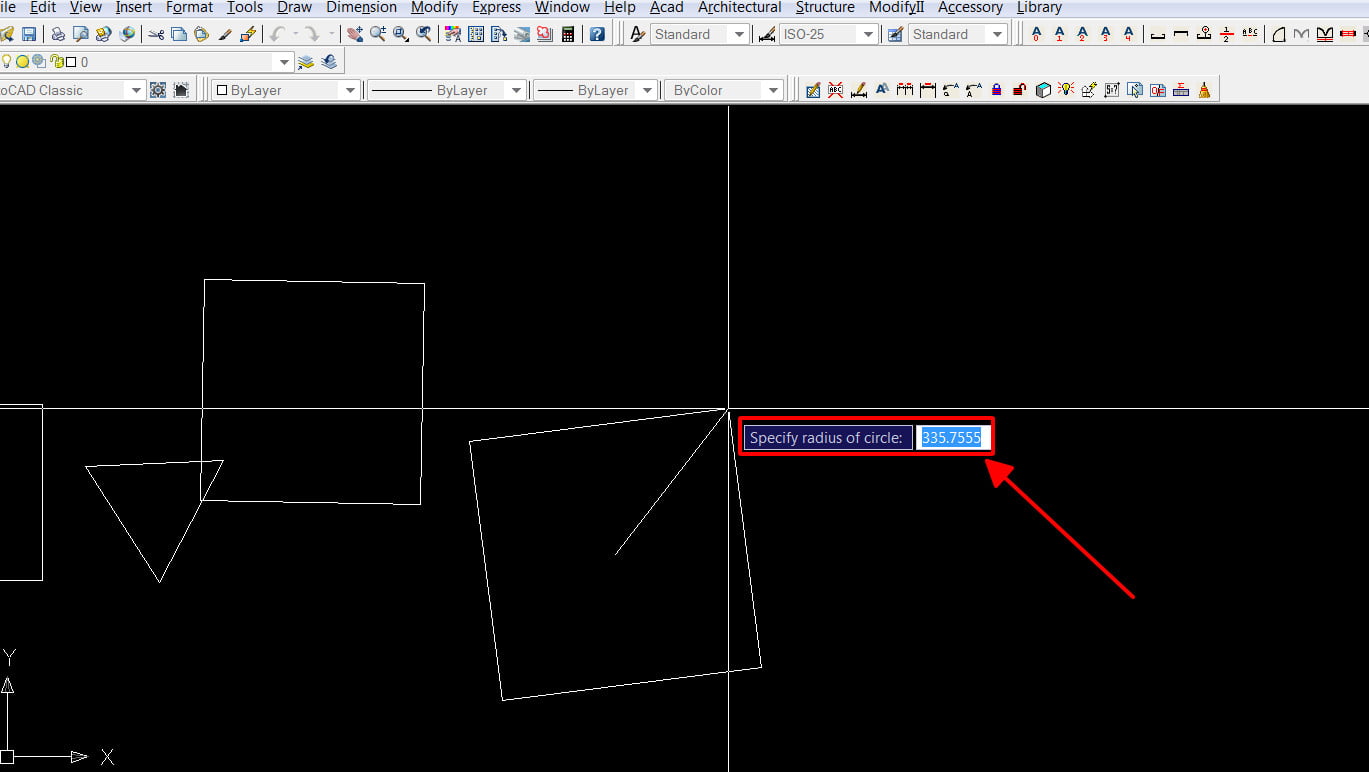Expand the Undo history dropdown arrow
This screenshot has width=1369, height=772.
[x=295, y=34]
